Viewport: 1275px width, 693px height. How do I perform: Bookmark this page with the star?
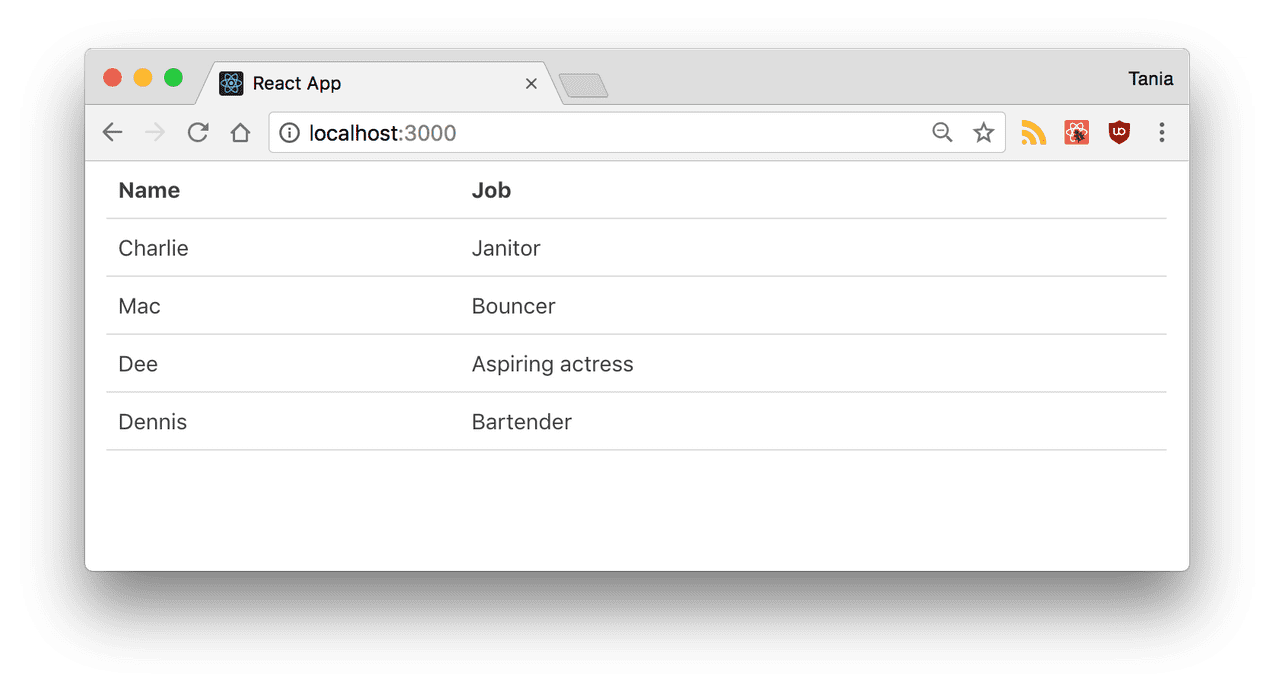984,133
